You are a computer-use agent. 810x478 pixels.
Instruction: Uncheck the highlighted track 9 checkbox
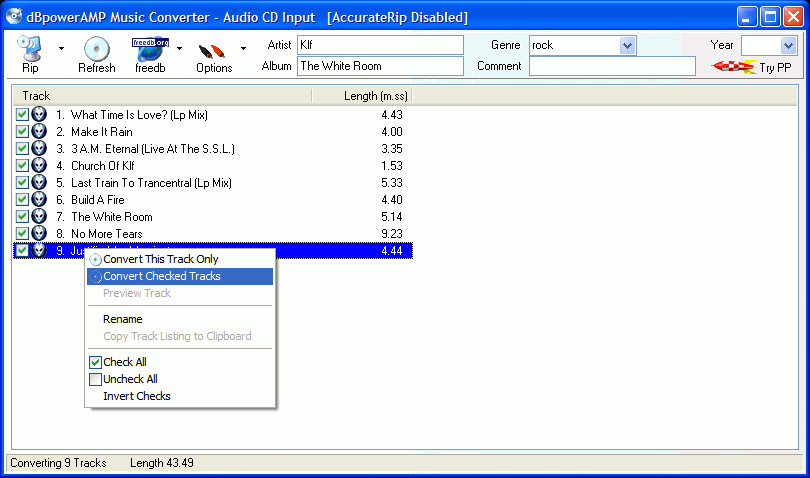click(x=22, y=251)
